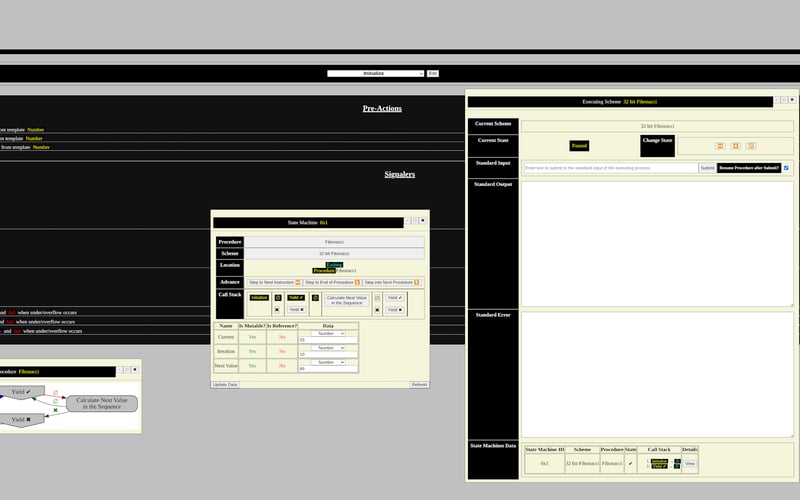Click green icon after highlighted Yield entry

(315, 297)
